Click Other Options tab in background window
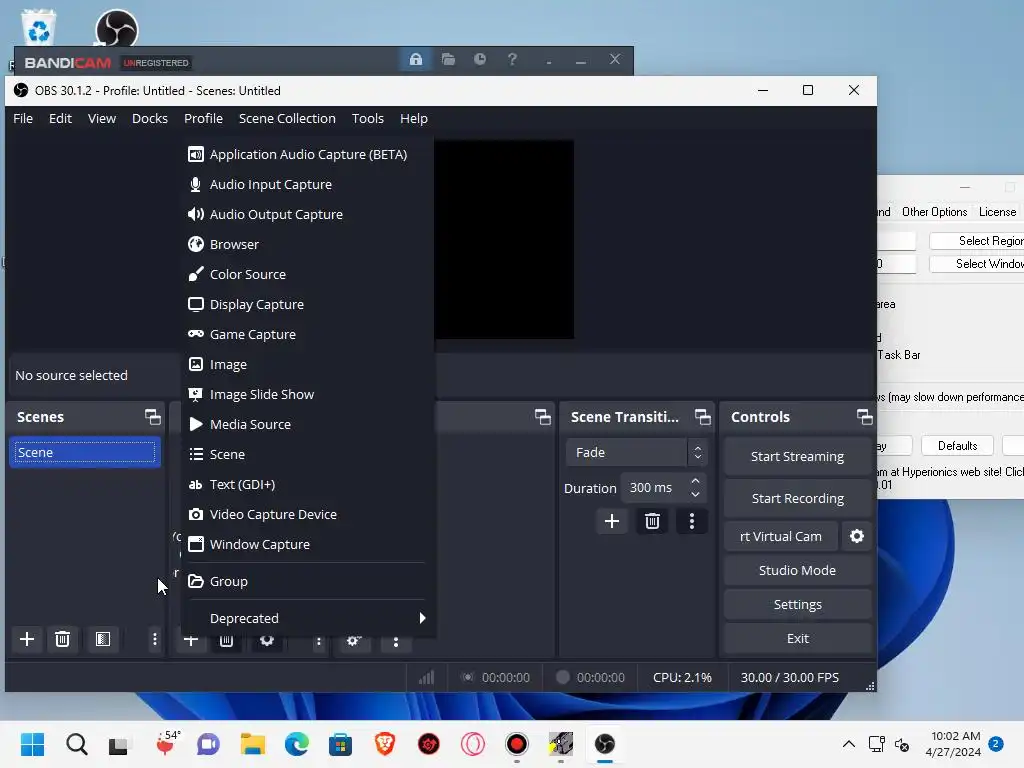This screenshot has height=768, width=1024. pos(934,212)
